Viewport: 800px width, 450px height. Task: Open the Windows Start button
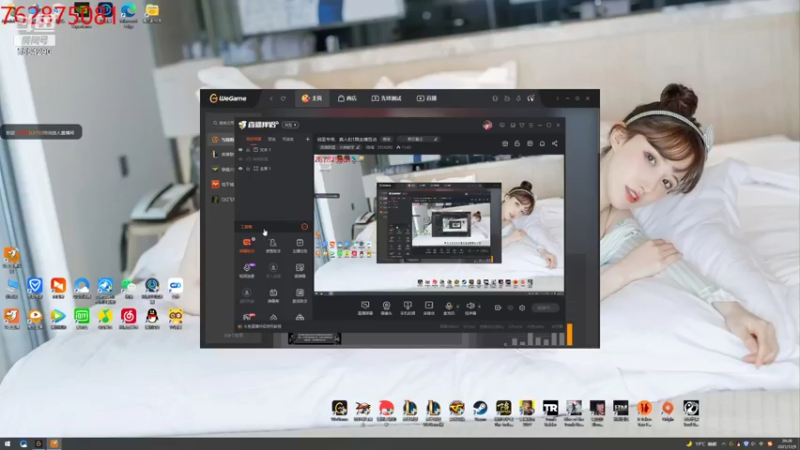pyautogui.click(x=7, y=444)
